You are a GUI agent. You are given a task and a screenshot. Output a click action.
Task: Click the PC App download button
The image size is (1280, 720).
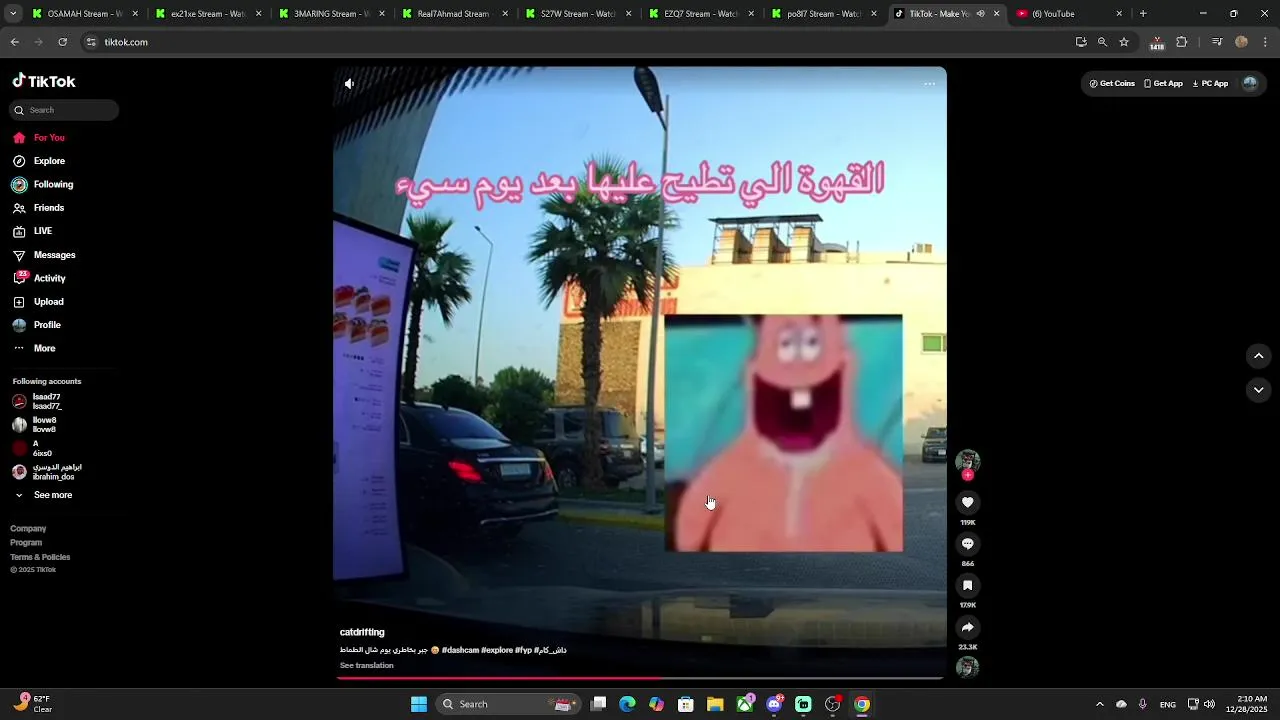(1210, 84)
